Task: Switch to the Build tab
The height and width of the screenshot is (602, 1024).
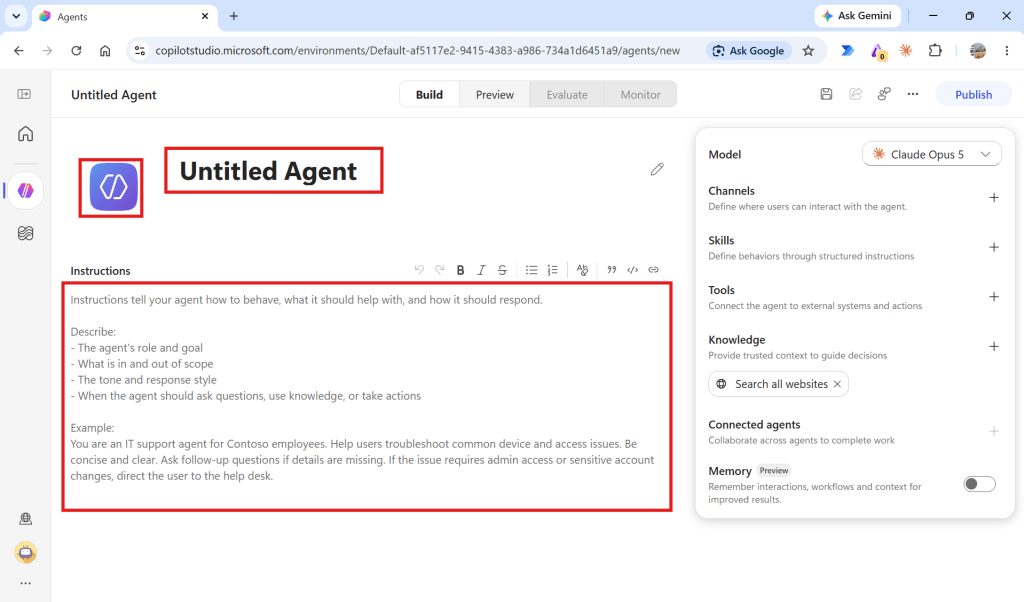Action: click(x=429, y=95)
